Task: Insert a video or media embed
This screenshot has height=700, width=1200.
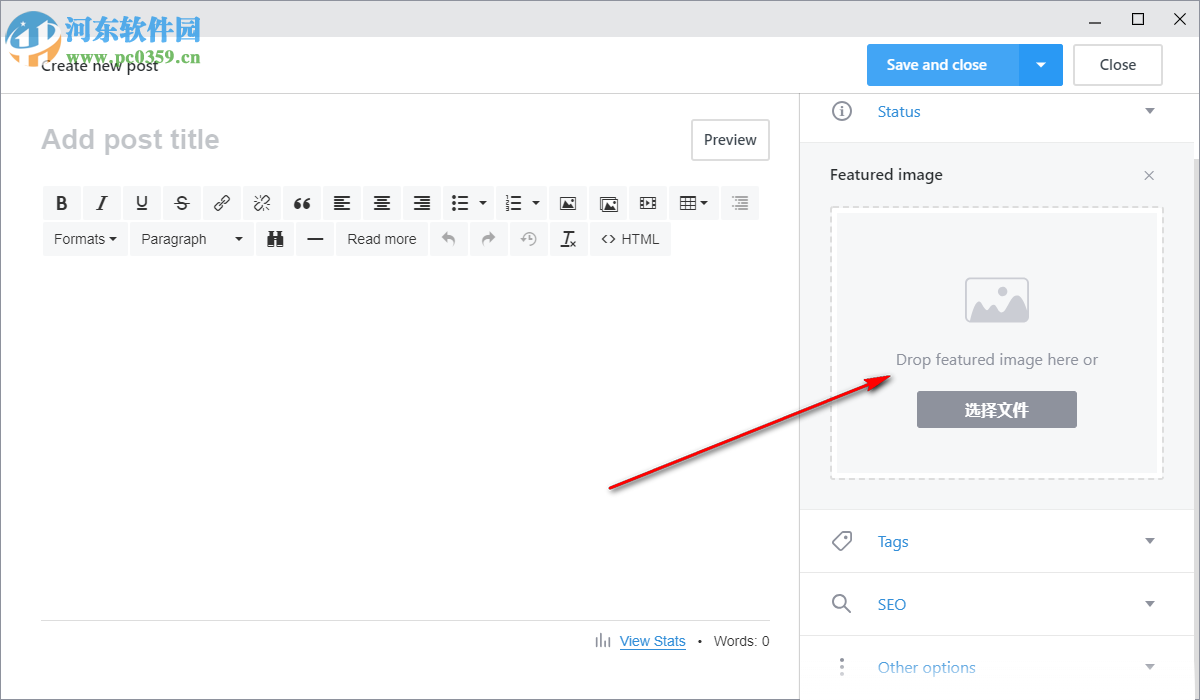Action: point(648,203)
